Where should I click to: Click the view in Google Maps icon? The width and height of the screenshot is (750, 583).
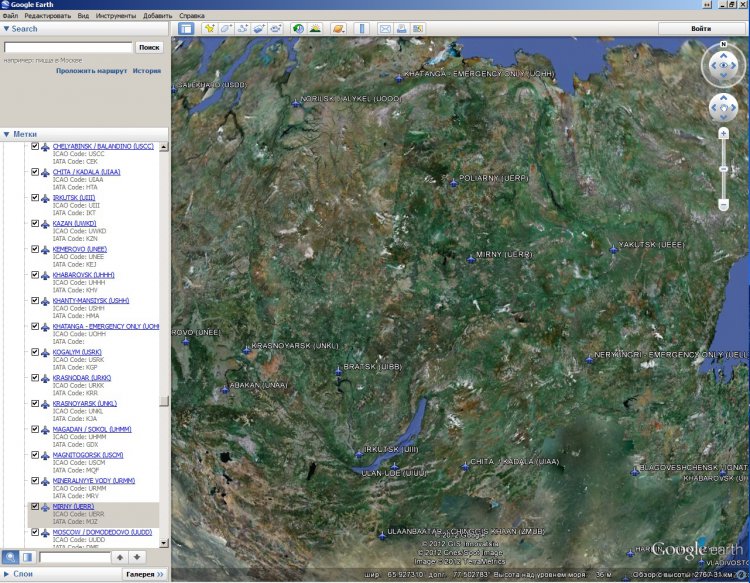click(418, 29)
